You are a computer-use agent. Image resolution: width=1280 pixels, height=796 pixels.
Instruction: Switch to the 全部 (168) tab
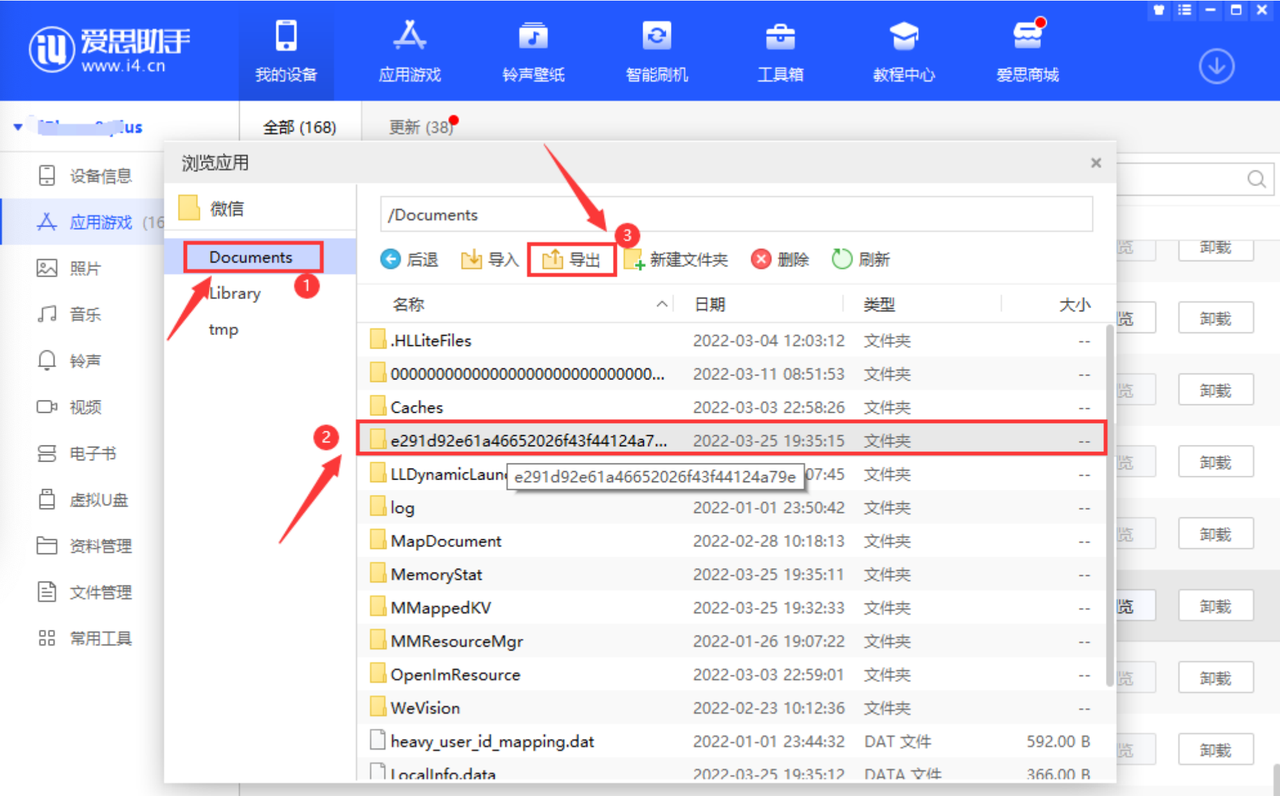[x=299, y=128]
